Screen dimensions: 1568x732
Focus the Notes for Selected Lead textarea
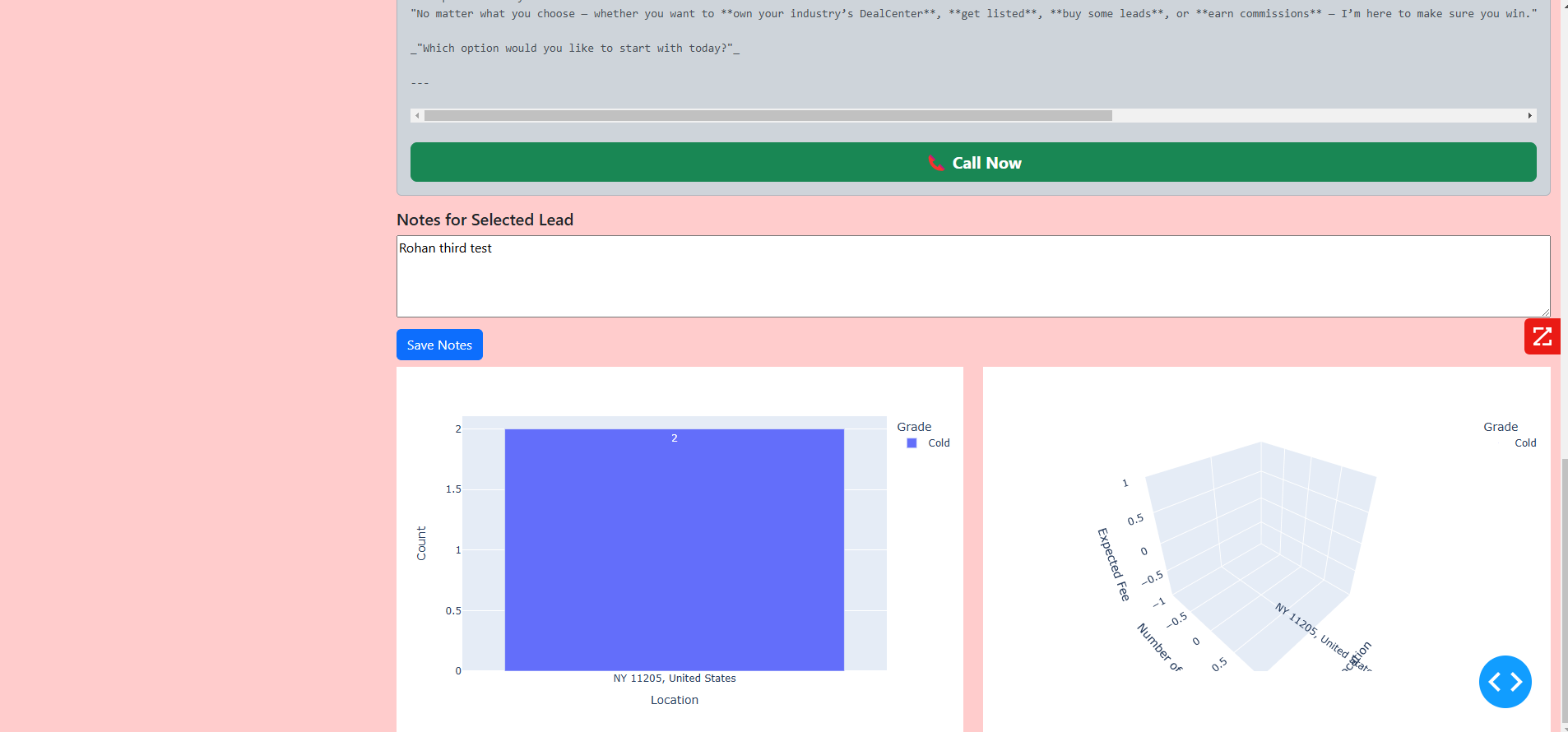click(x=973, y=276)
